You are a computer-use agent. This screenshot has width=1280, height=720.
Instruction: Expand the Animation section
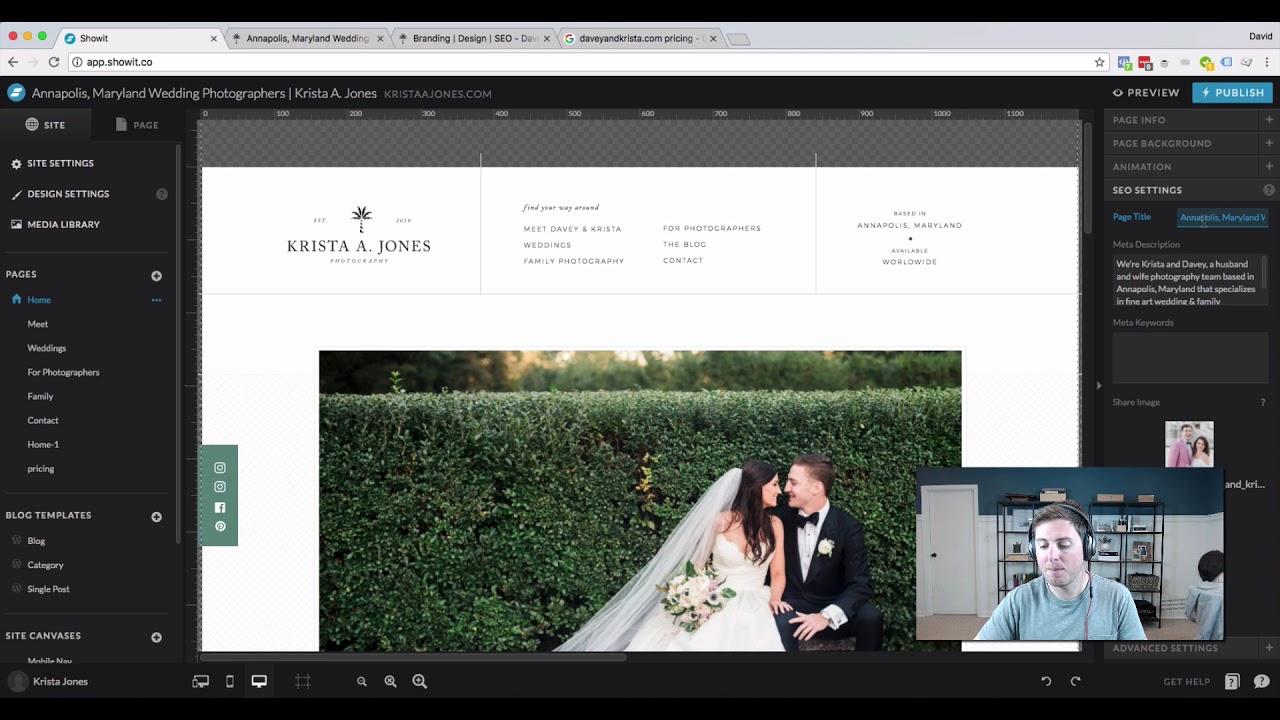1192,167
